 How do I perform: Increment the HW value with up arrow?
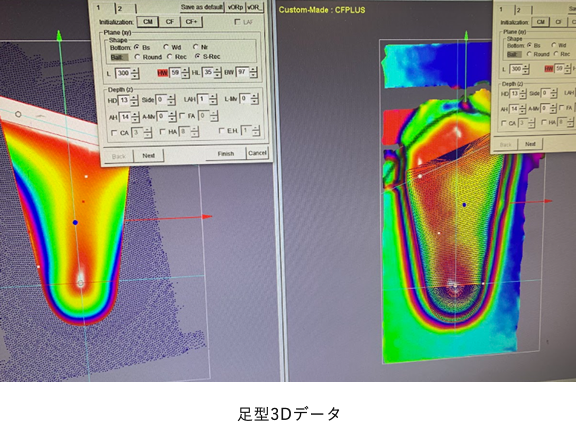(185, 70)
